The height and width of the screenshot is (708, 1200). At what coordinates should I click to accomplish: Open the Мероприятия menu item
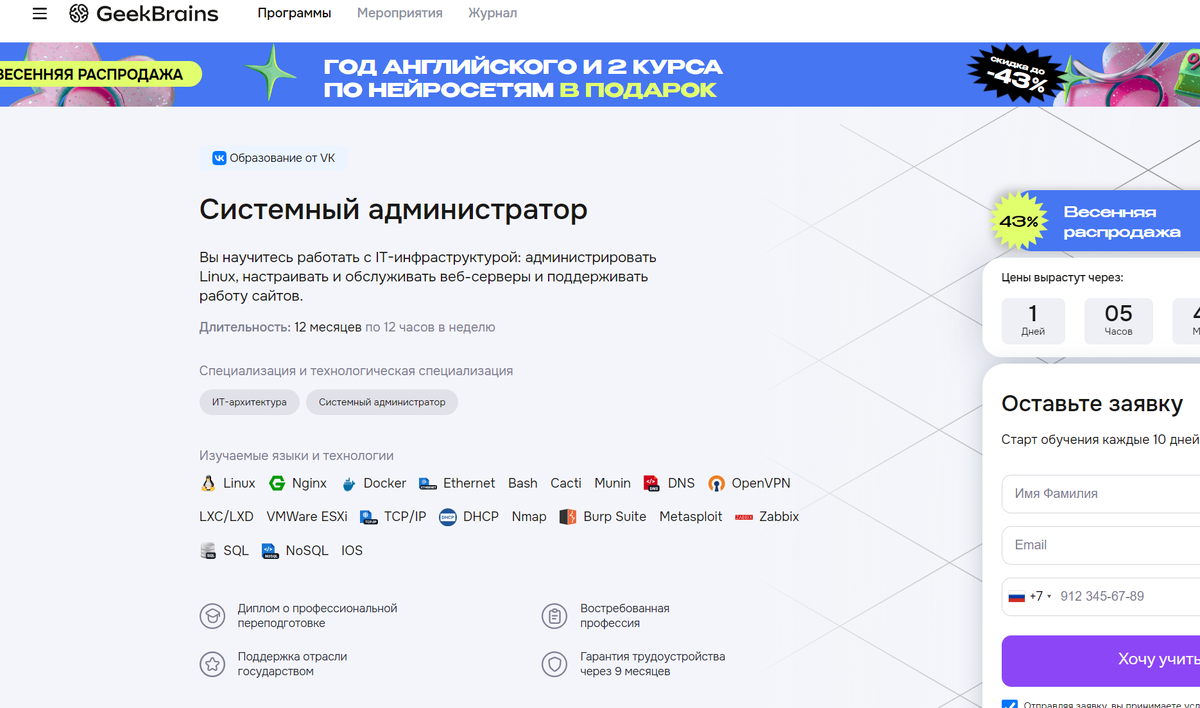coord(400,14)
